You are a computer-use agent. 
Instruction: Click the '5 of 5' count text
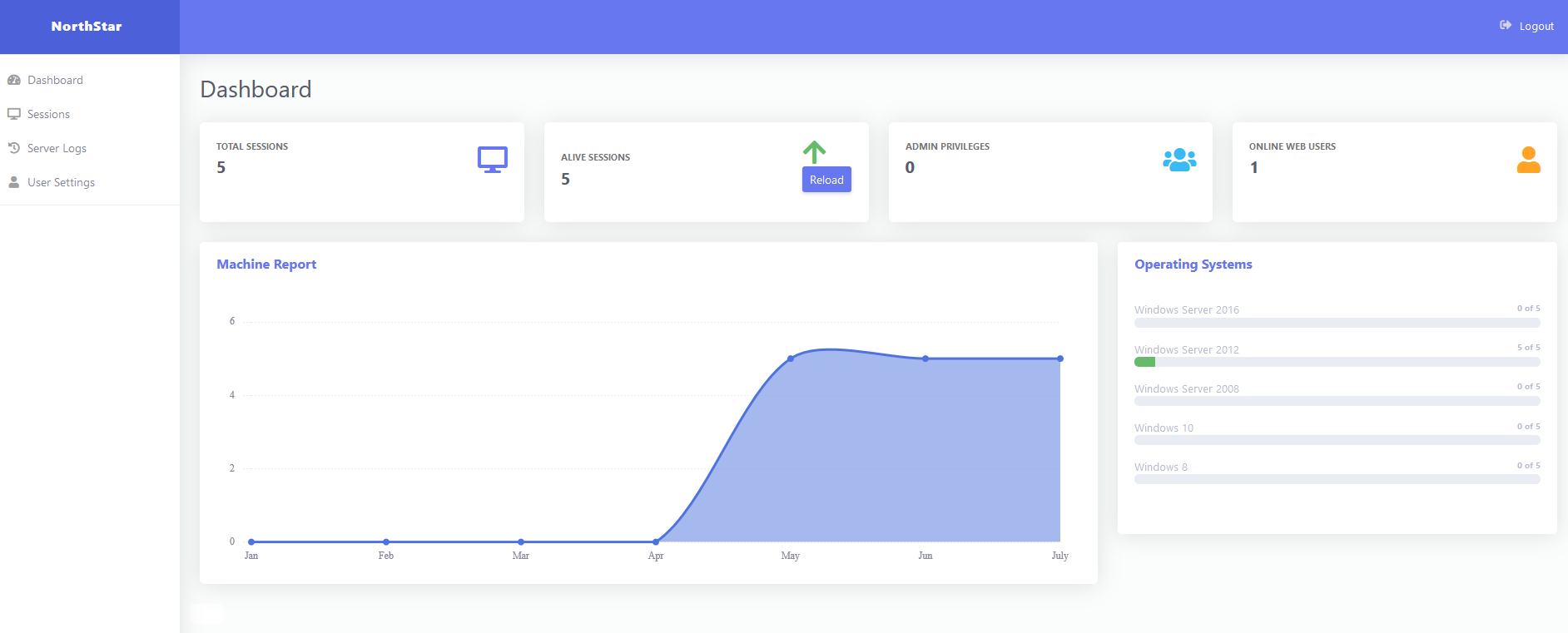click(x=1528, y=347)
